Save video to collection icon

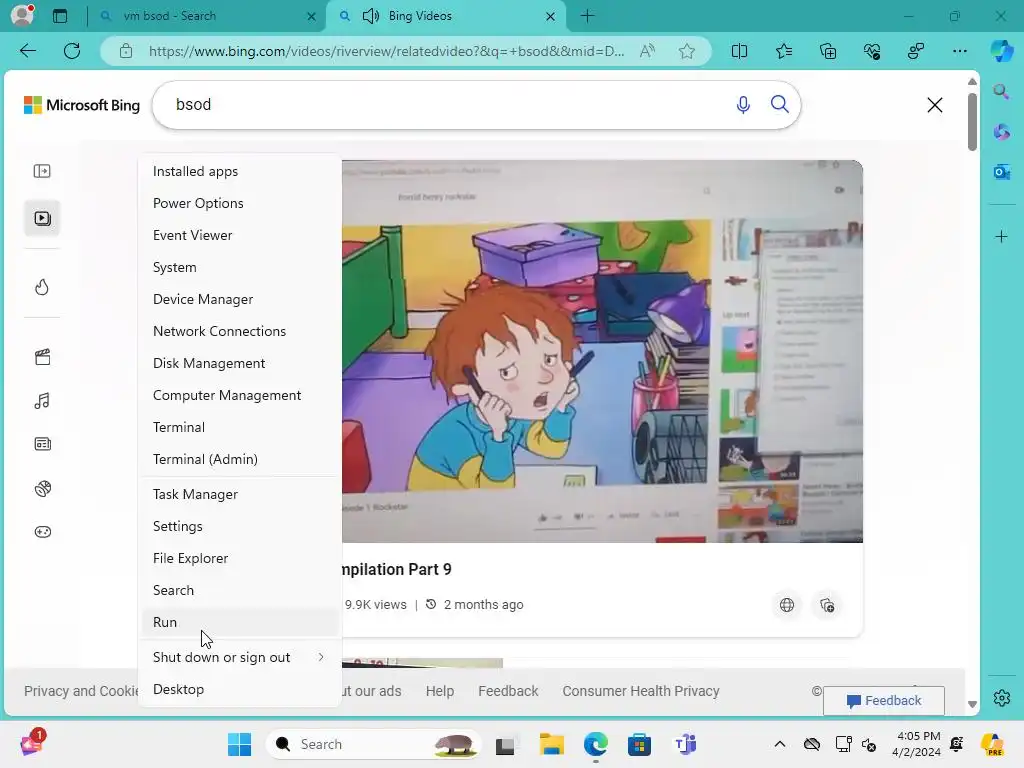point(827,605)
